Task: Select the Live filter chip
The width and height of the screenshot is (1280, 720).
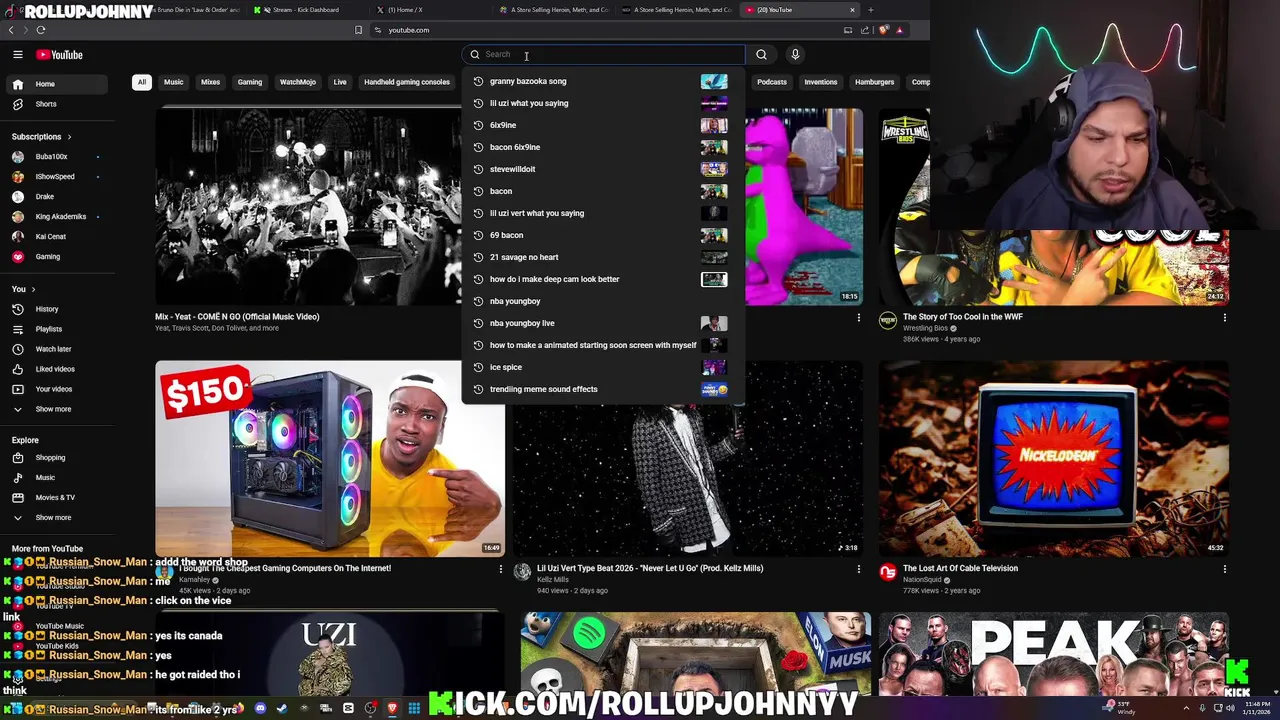Action: coord(340,82)
